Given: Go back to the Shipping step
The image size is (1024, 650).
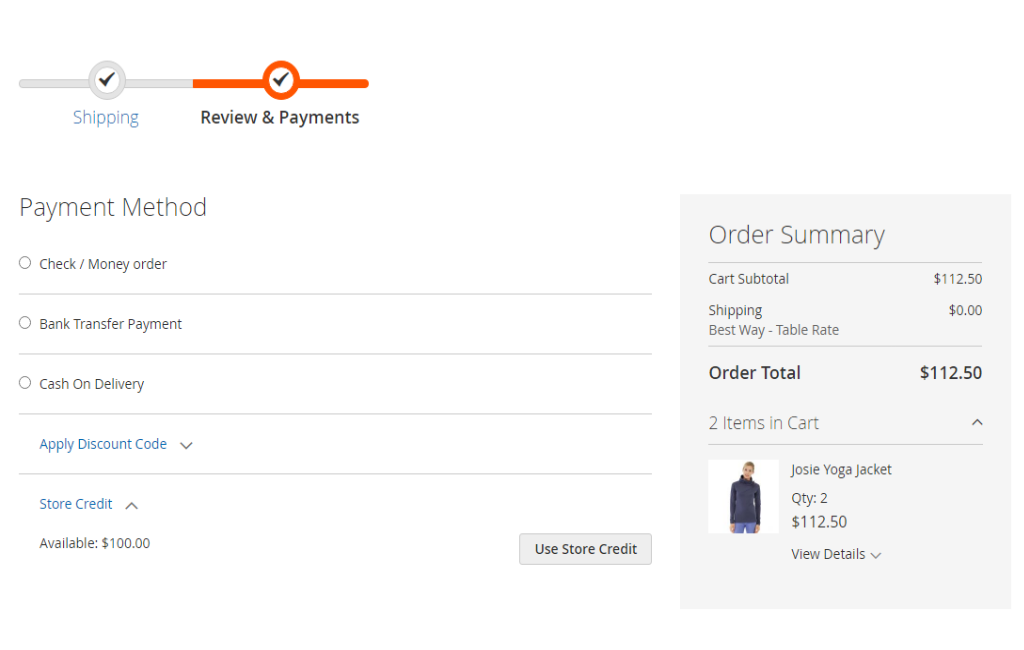Looking at the screenshot, I should pos(106,118).
